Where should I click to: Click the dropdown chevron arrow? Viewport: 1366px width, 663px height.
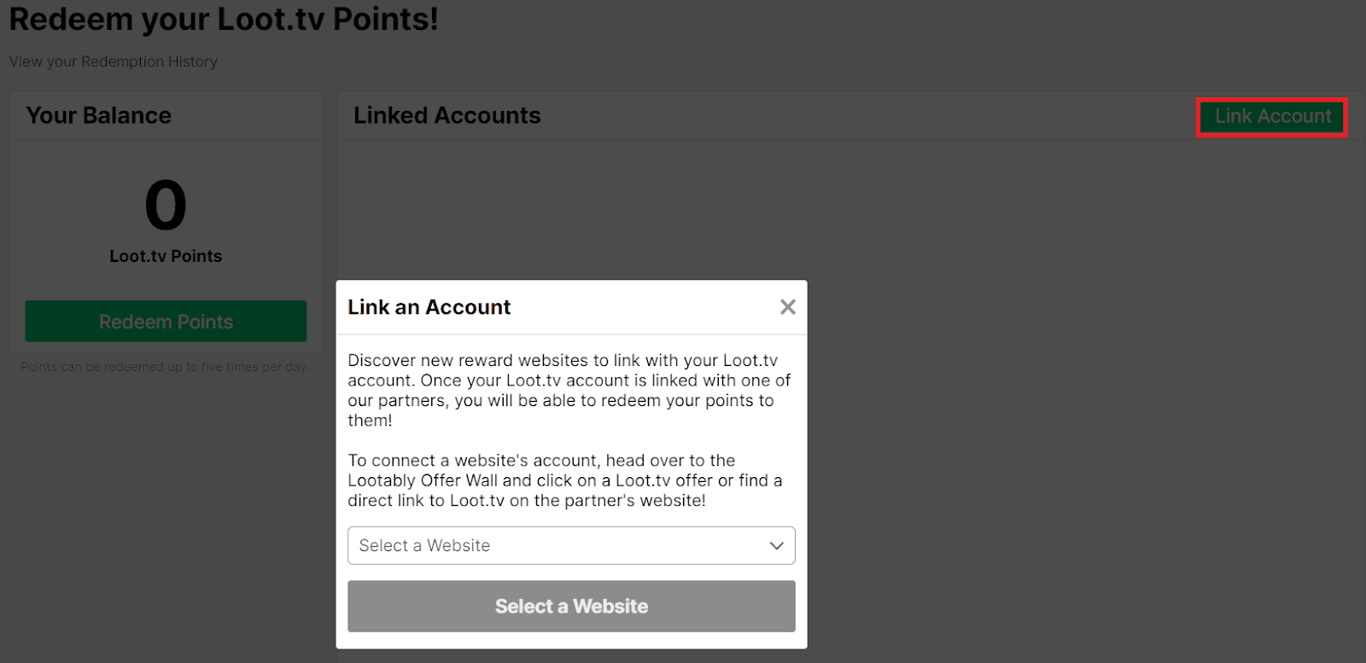pyautogui.click(x=776, y=546)
